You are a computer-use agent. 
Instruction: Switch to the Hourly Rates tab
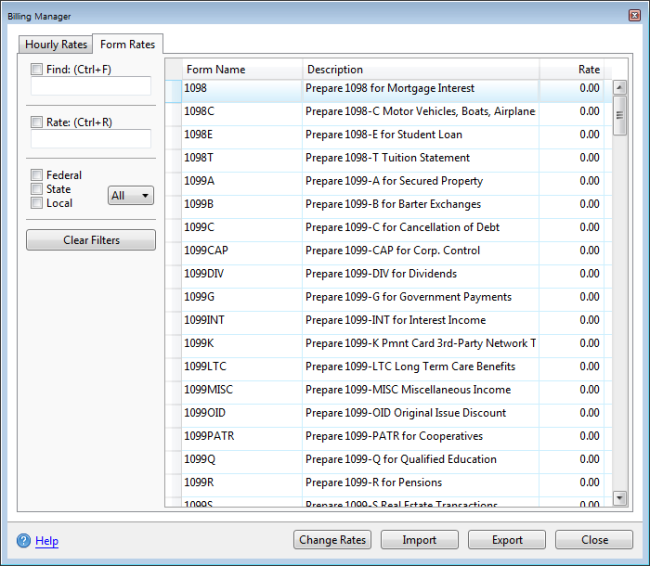(x=56, y=45)
